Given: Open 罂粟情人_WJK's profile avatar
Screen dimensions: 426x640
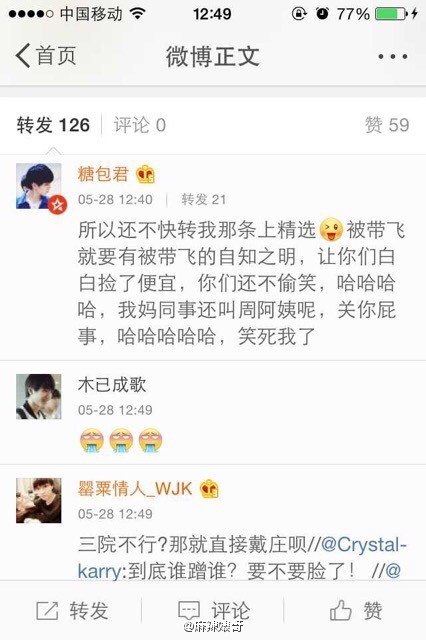Looking at the screenshot, I should [39, 500].
